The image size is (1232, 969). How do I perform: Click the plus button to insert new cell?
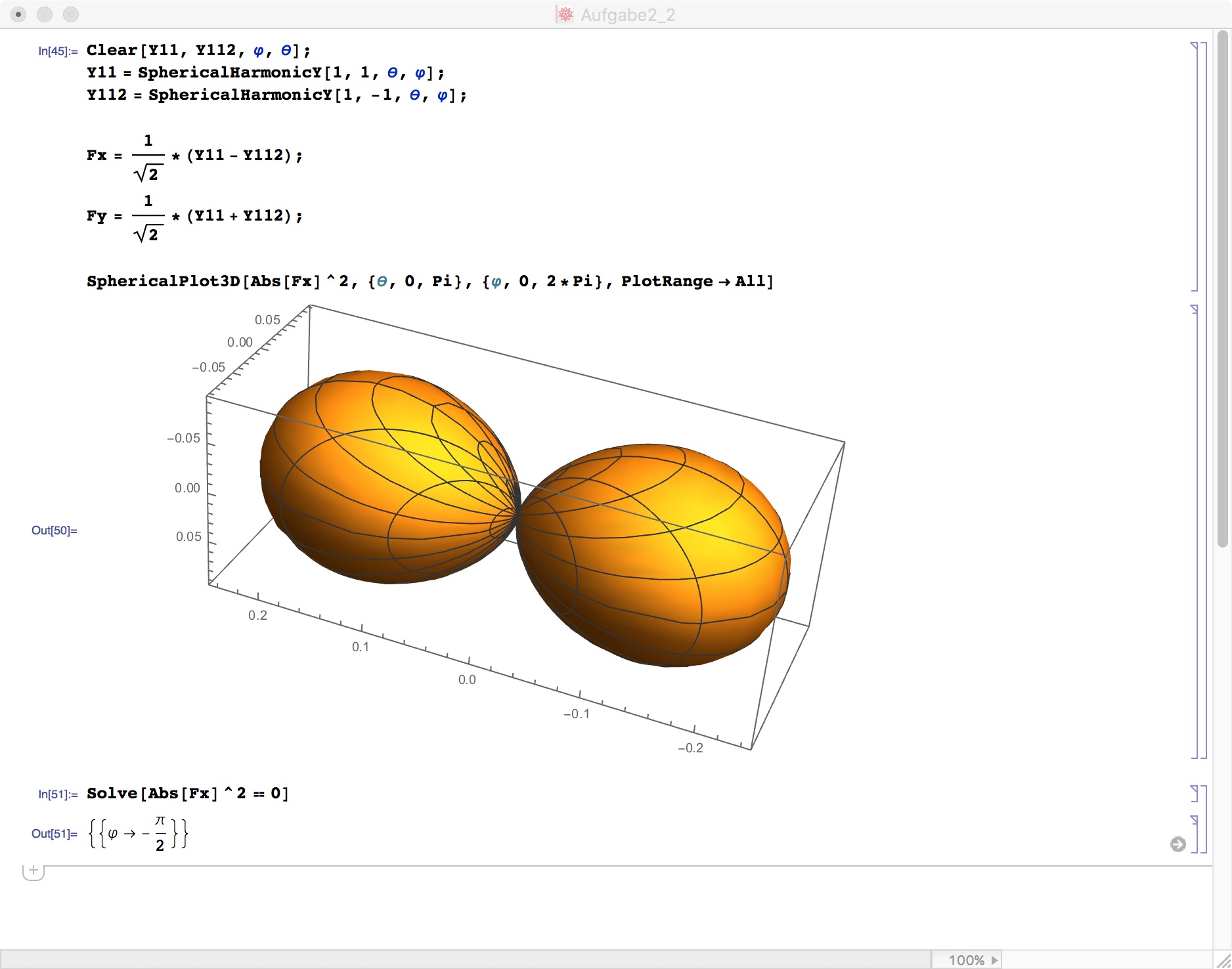pos(33,871)
